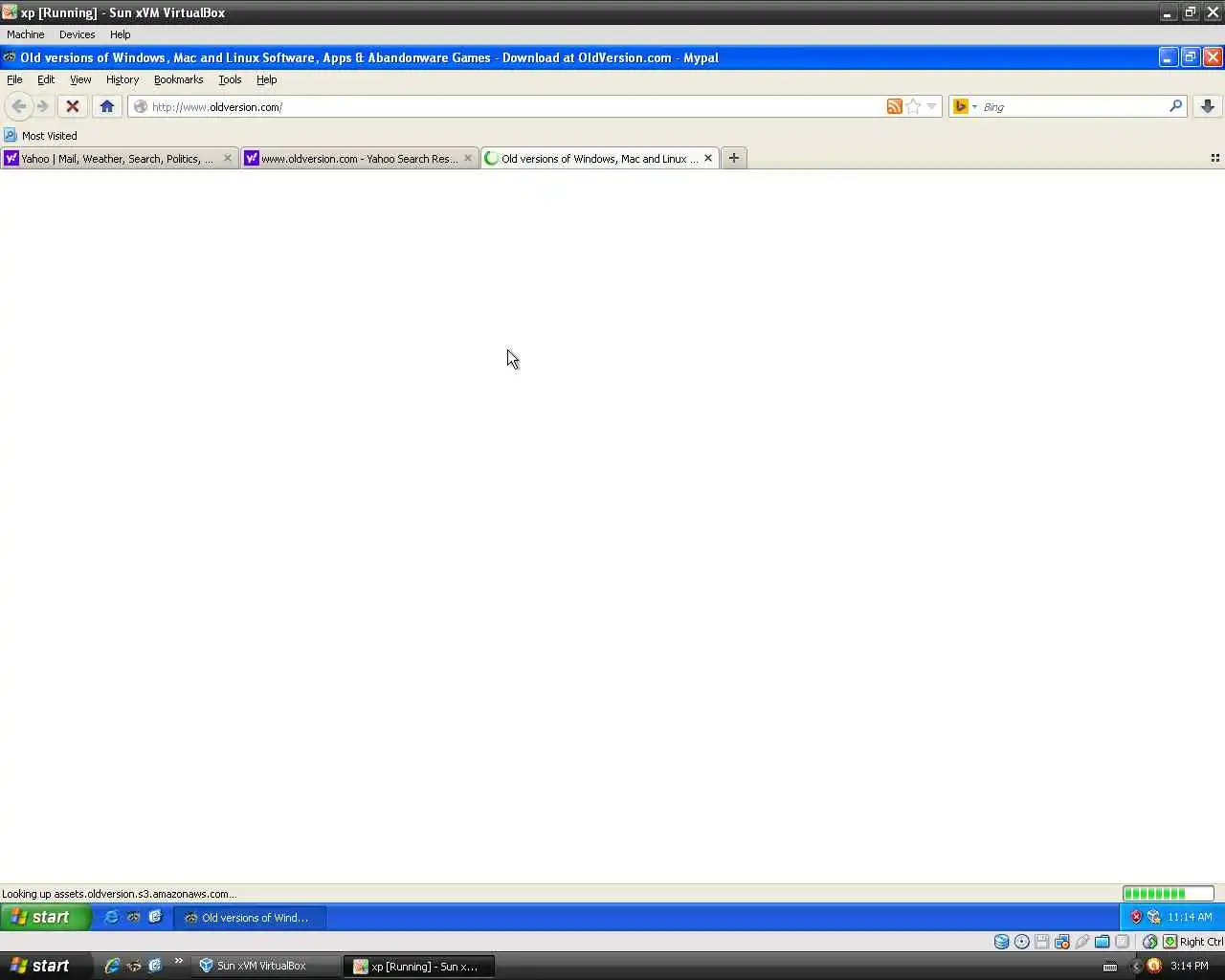Screen dimensions: 1225x980
Task: Select 'Old versions of Wind...' guest taskbar button
Action: [x=250, y=917]
